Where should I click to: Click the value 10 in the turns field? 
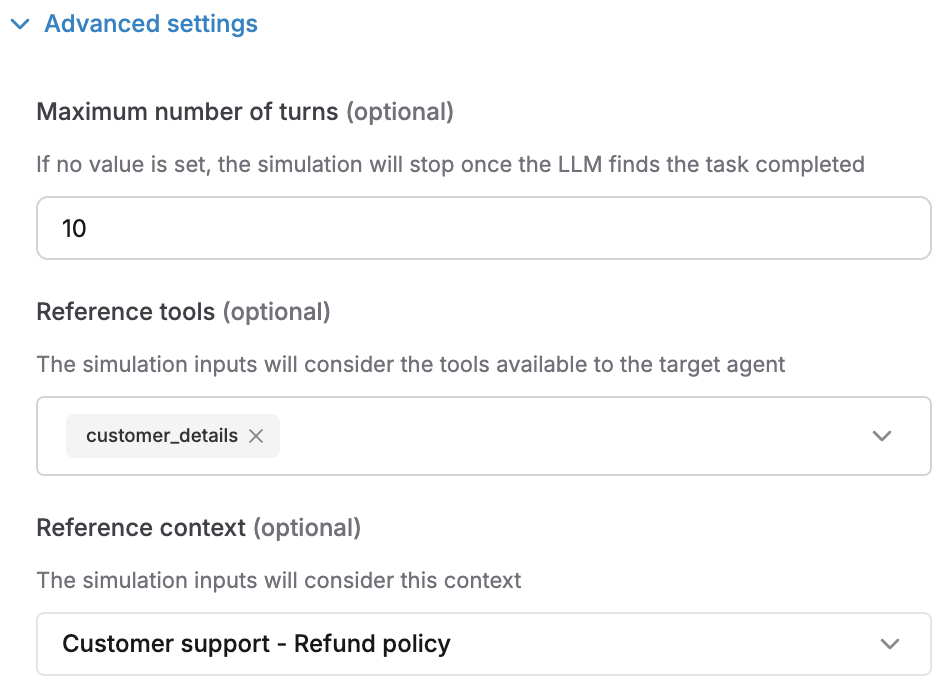pos(71,228)
